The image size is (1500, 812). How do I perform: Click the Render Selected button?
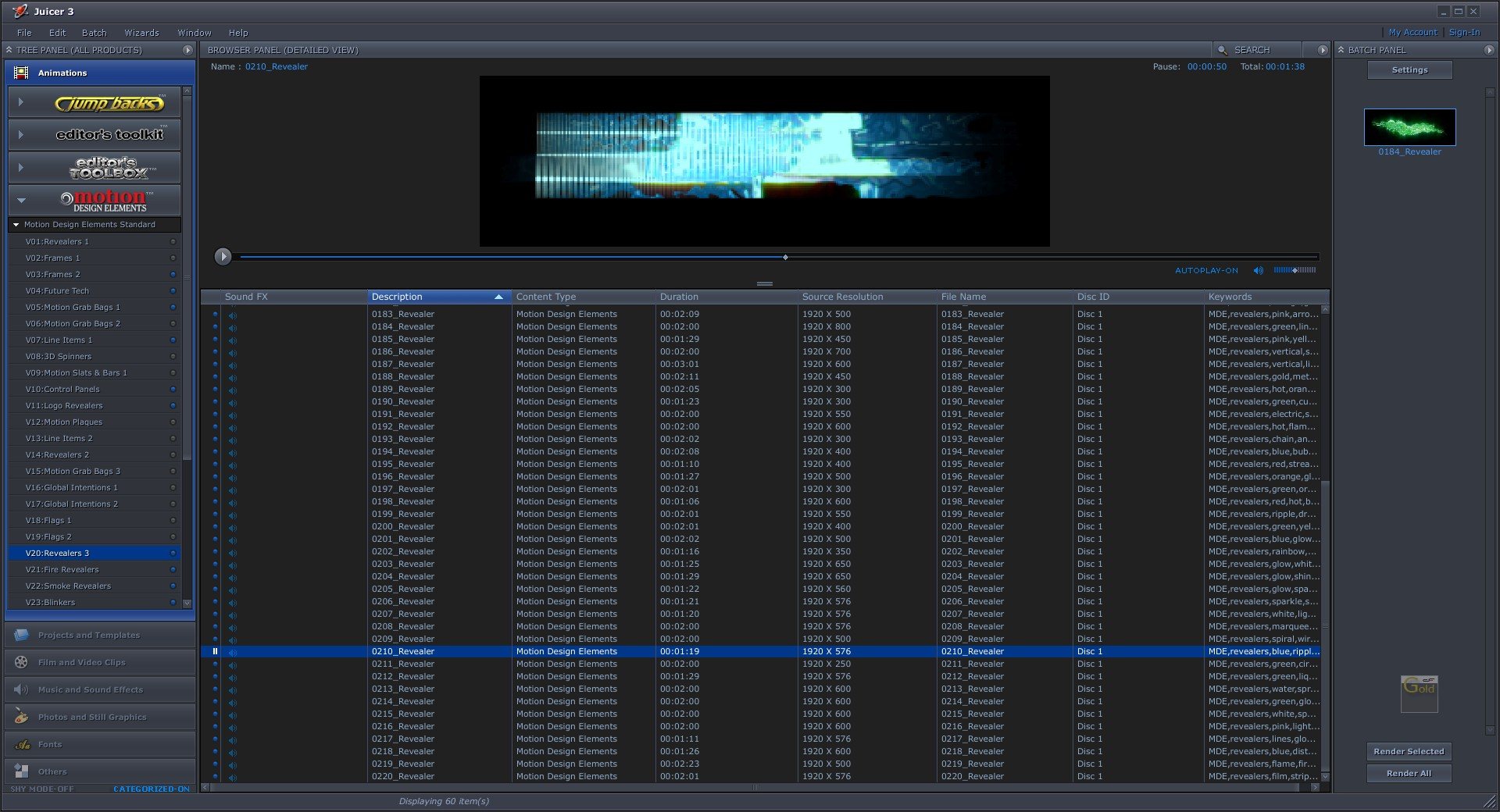(x=1409, y=751)
